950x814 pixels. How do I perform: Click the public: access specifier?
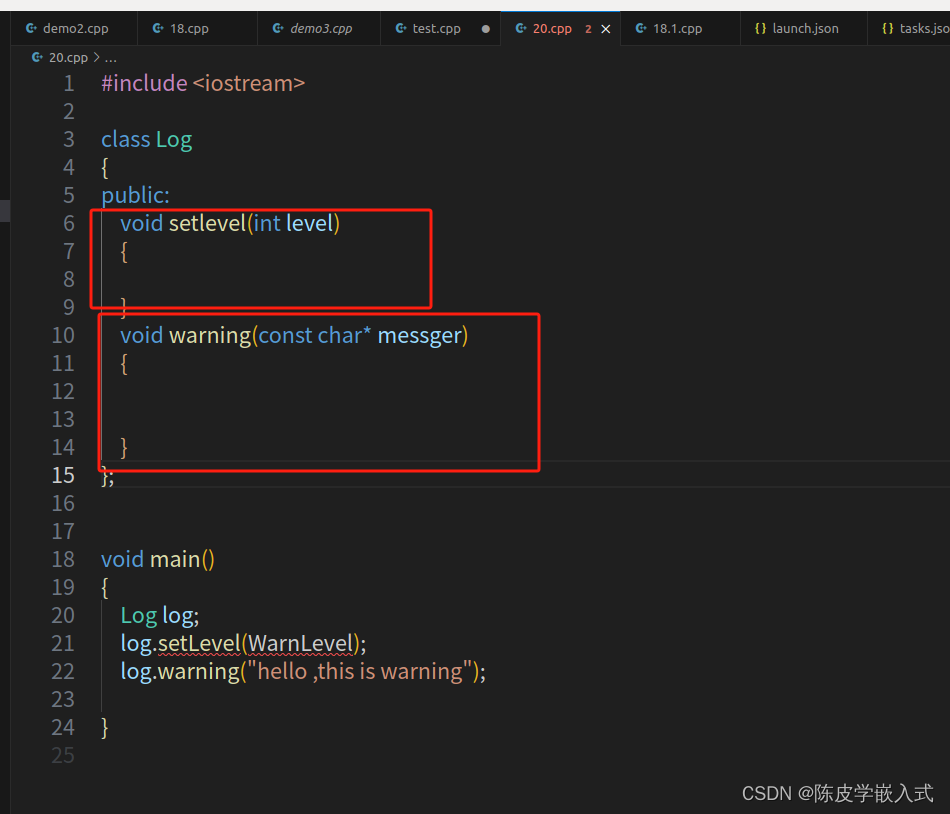coord(135,196)
